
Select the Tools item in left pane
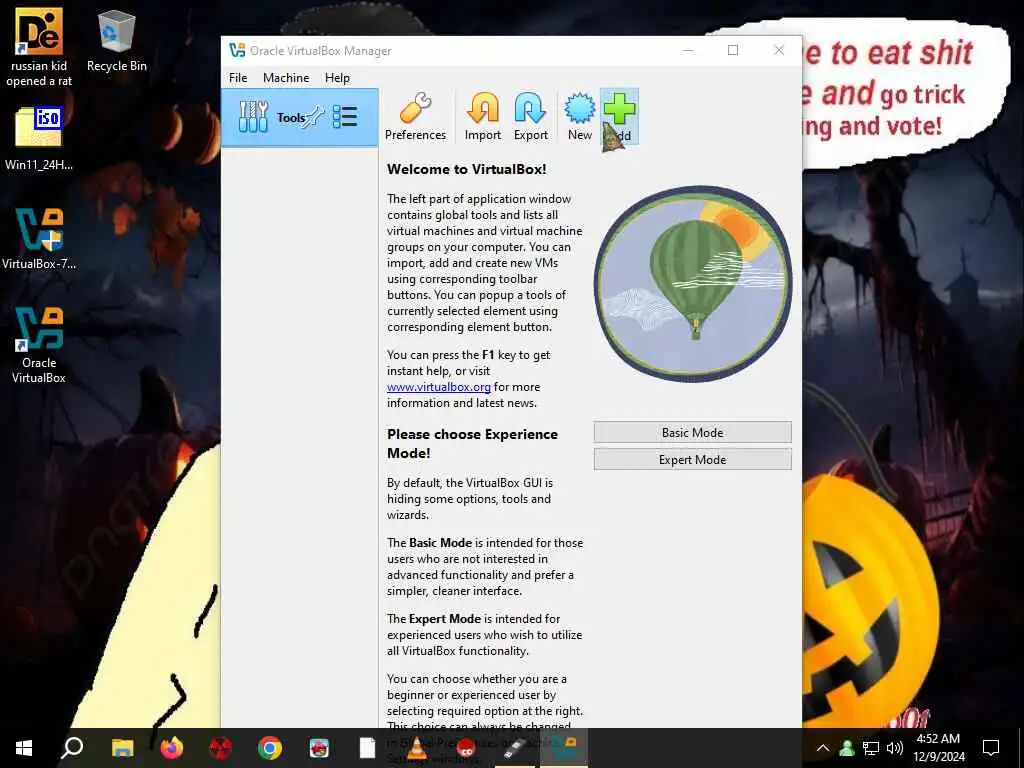pyautogui.click(x=300, y=118)
